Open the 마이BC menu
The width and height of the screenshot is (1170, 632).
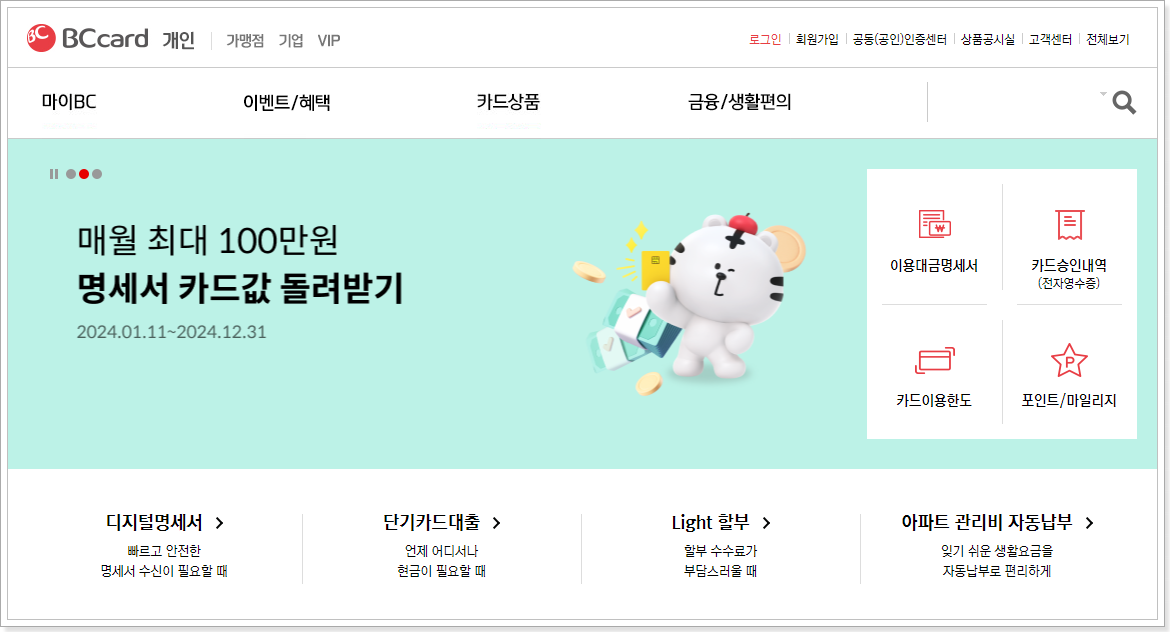point(69,101)
